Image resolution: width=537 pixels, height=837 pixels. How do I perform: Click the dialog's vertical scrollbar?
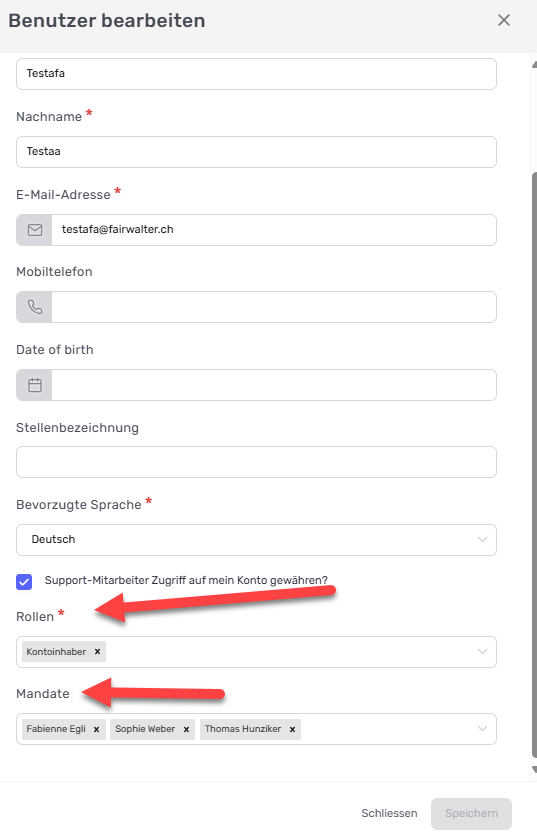[x=534, y=464]
